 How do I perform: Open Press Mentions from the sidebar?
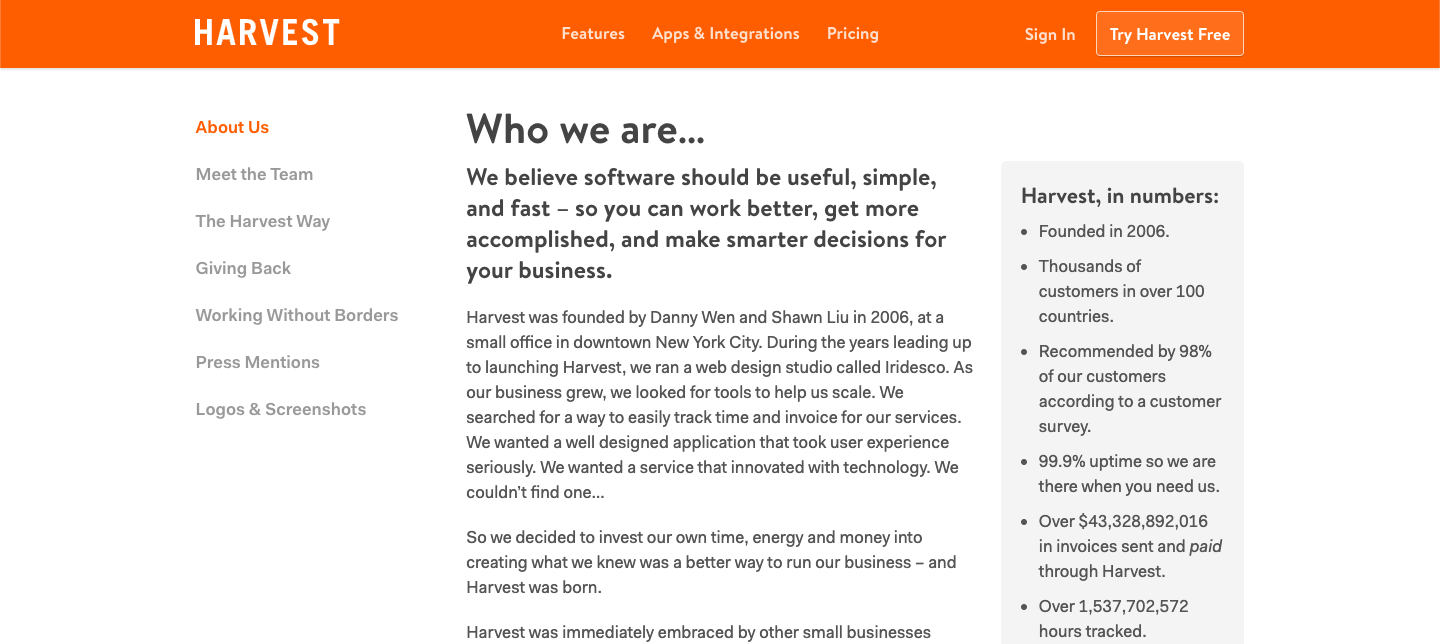(x=258, y=362)
